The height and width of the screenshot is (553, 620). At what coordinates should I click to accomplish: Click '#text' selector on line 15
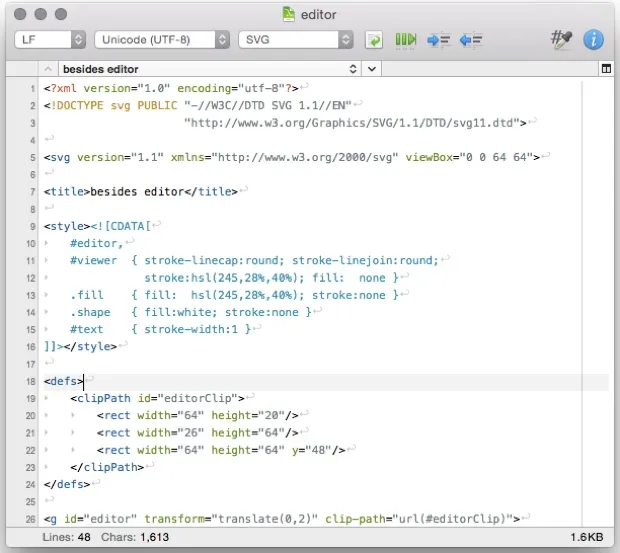(87, 329)
